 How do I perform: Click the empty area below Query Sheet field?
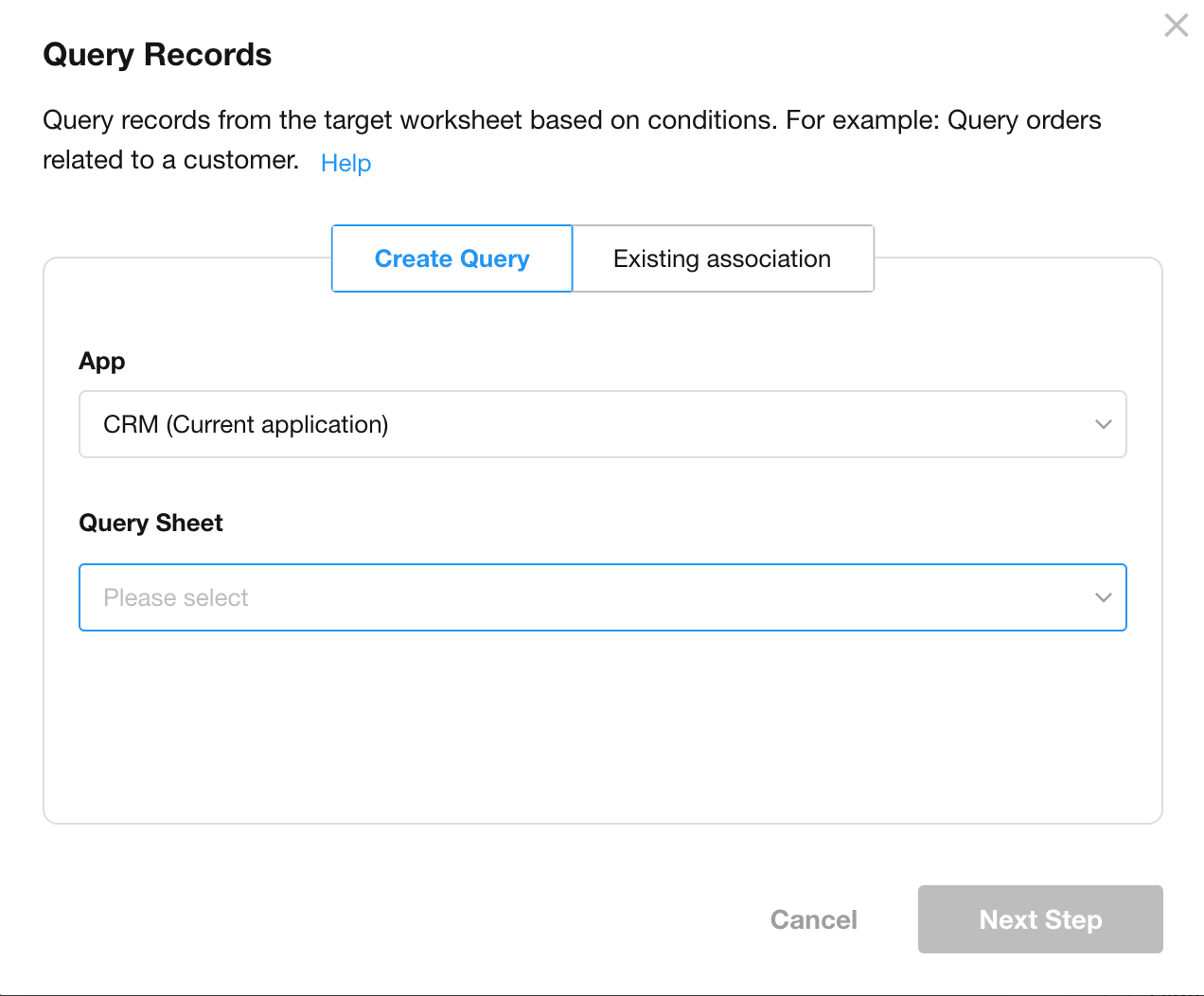coord(602,729)
